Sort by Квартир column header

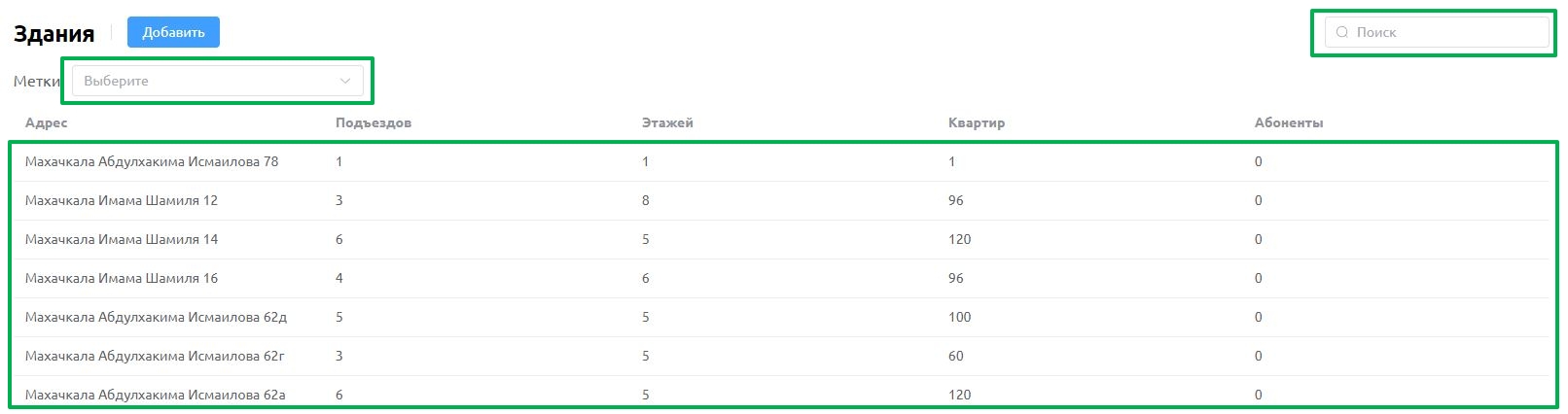[977, 122]
